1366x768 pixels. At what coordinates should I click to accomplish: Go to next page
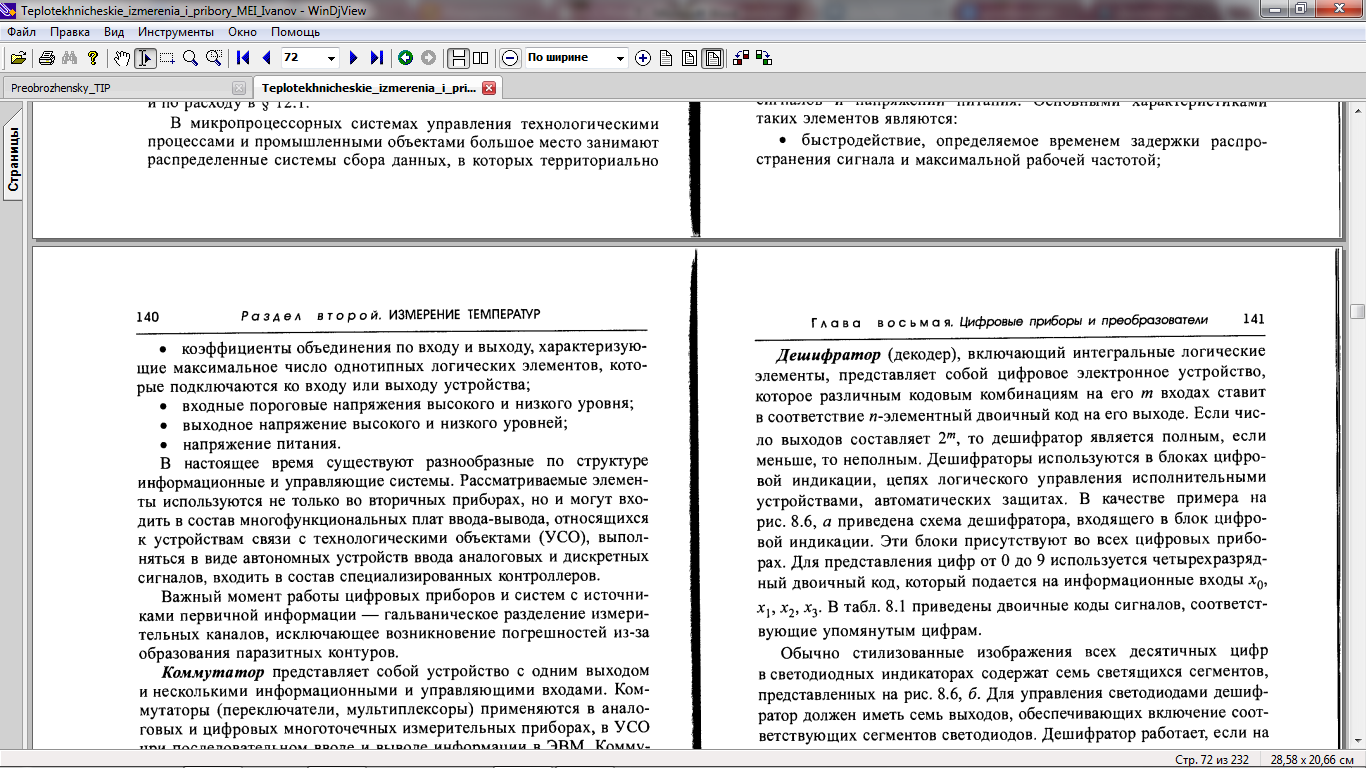pyautogui.click(x=353, y=58)
